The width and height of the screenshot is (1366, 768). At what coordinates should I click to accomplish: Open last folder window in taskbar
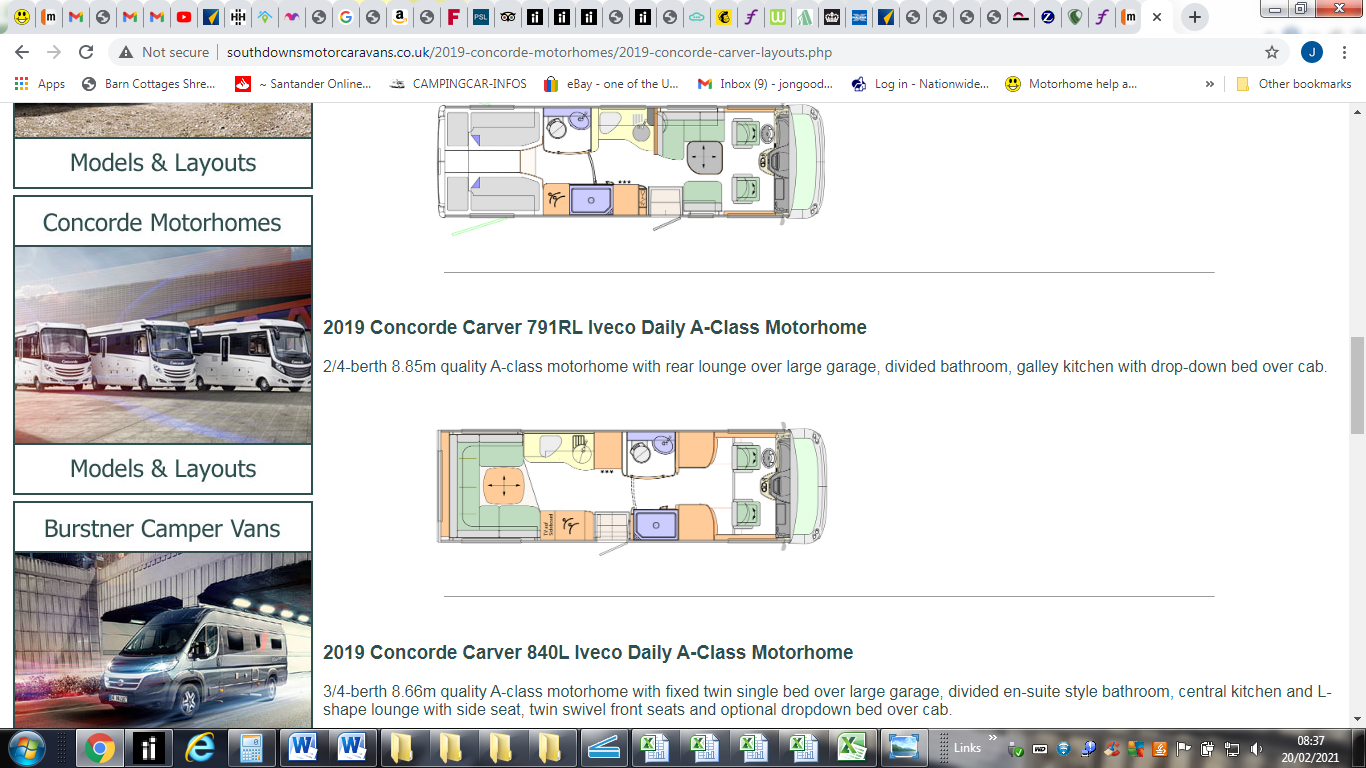tap(551, 748)
